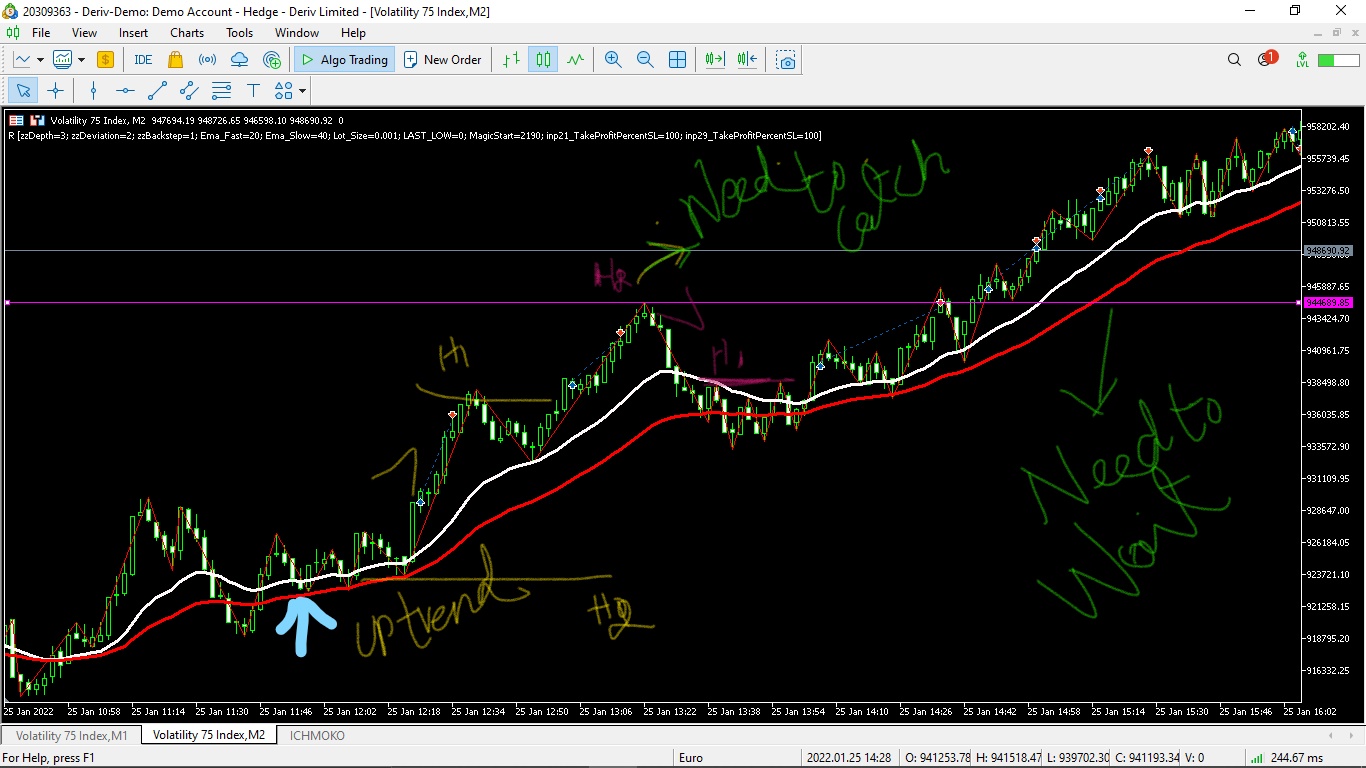Take a chart screenshot with camera icon
This screenshot has width=1366, height=768.
(786, 60)
